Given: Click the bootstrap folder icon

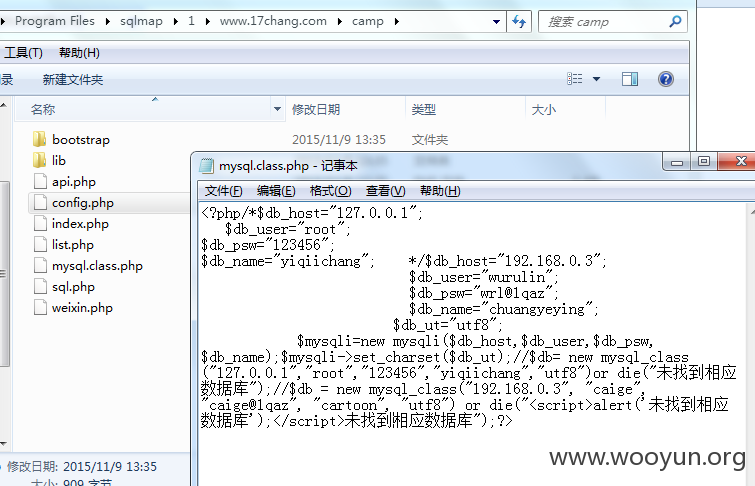Looking at the screenshot, I should [x=39, y=139].
